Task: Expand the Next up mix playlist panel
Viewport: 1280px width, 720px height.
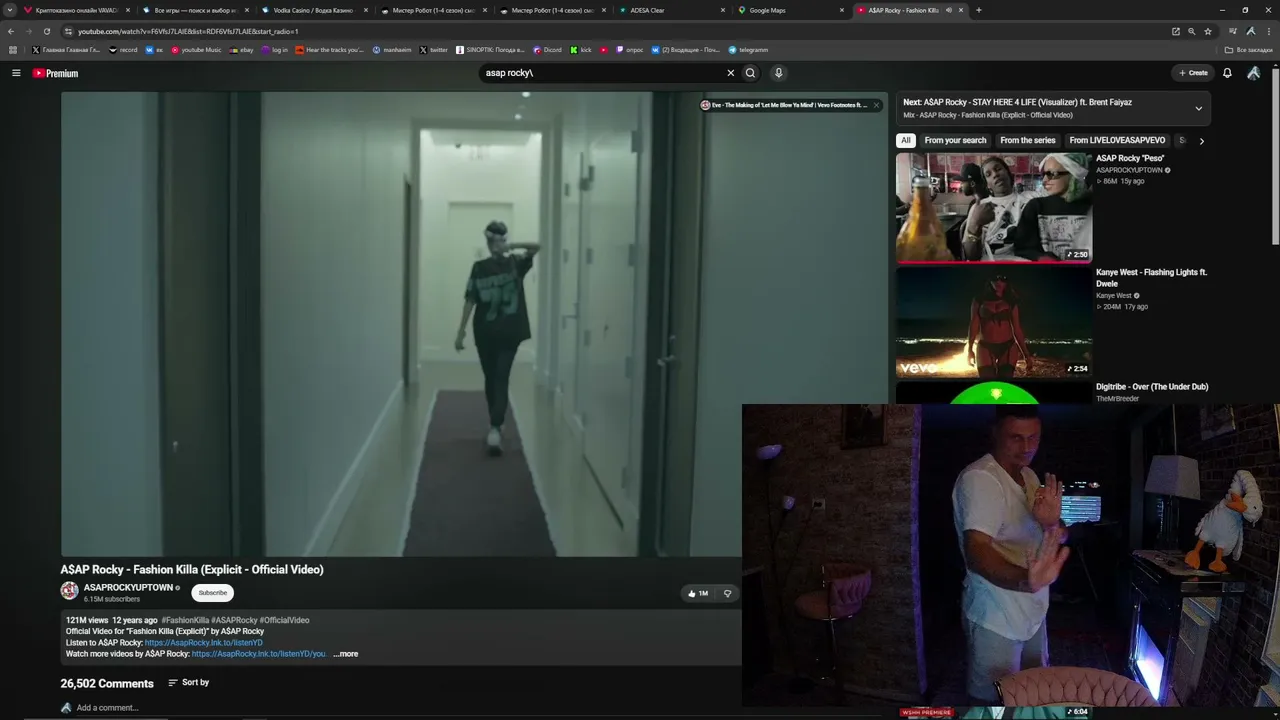Action: tap(1198, 108)
